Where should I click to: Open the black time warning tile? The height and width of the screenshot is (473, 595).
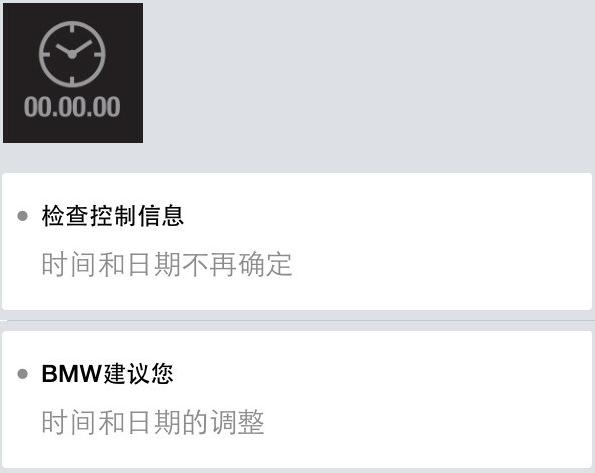(73, 73)
